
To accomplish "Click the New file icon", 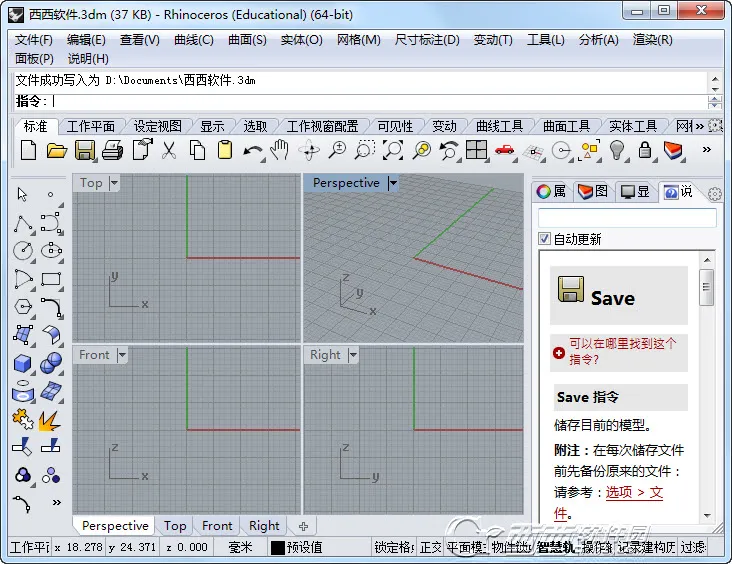I will tap(28, 150).
